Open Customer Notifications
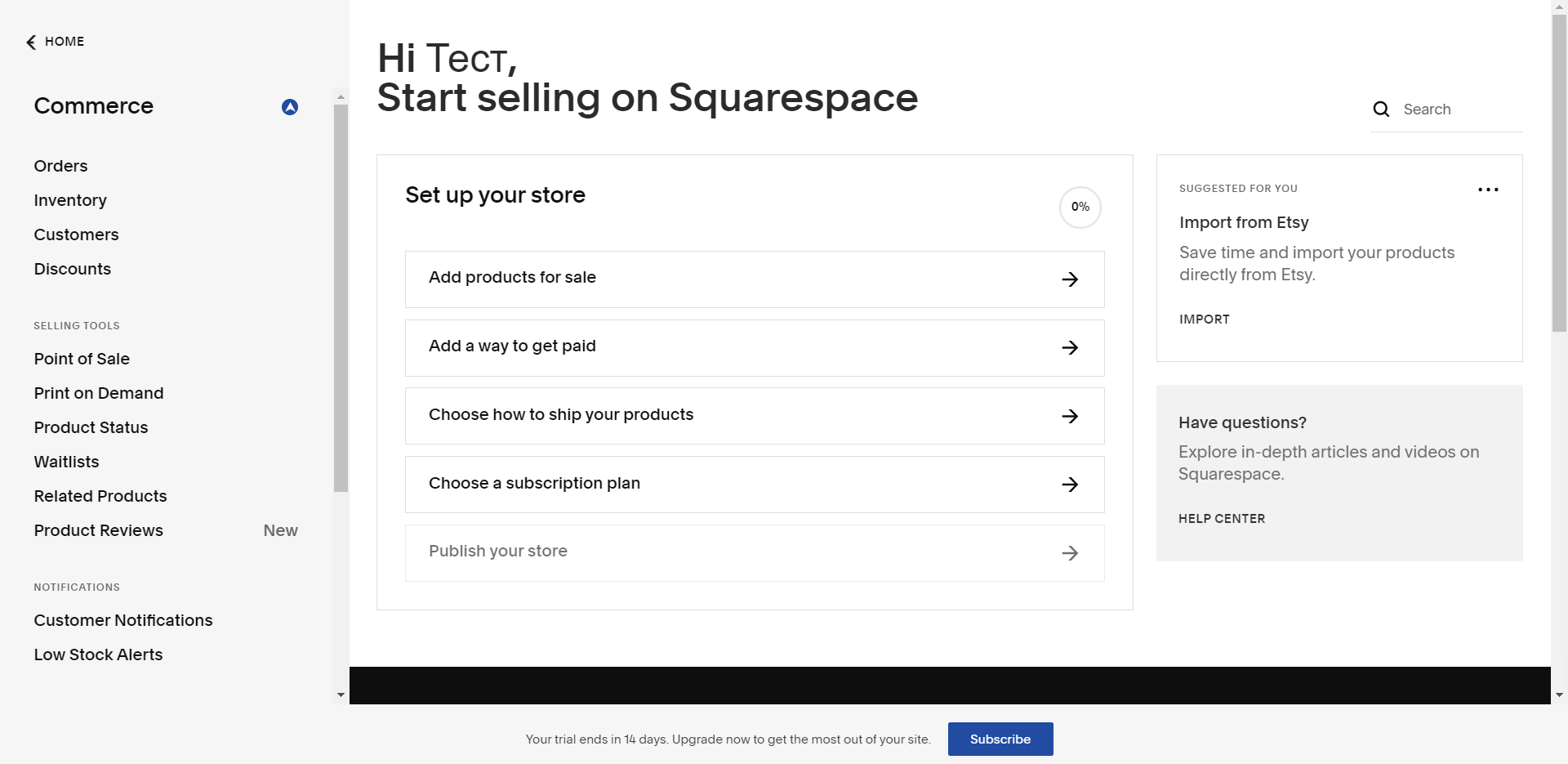 click(123, 620)
